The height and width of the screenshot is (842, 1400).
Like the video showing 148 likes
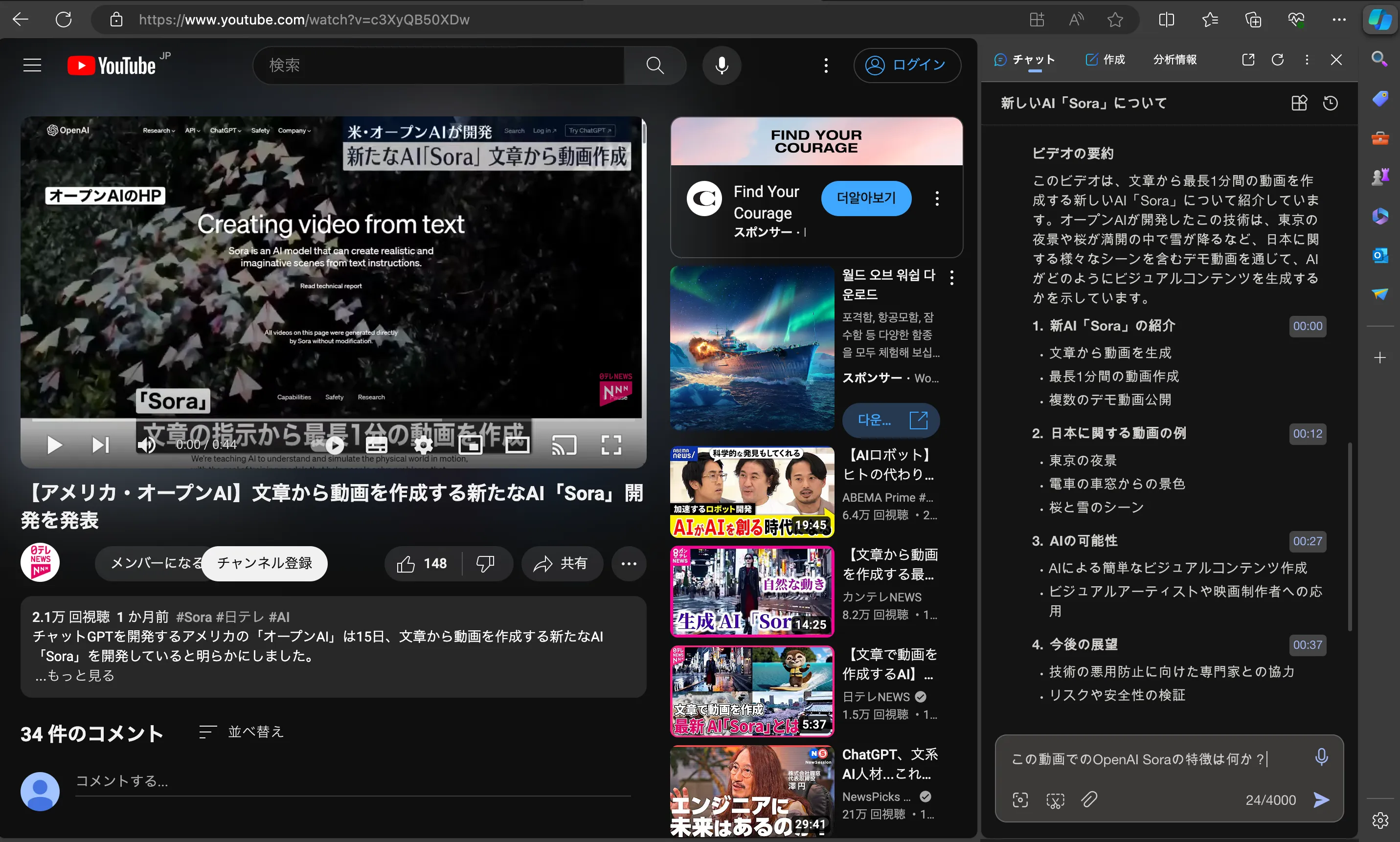tap(423, 563)
